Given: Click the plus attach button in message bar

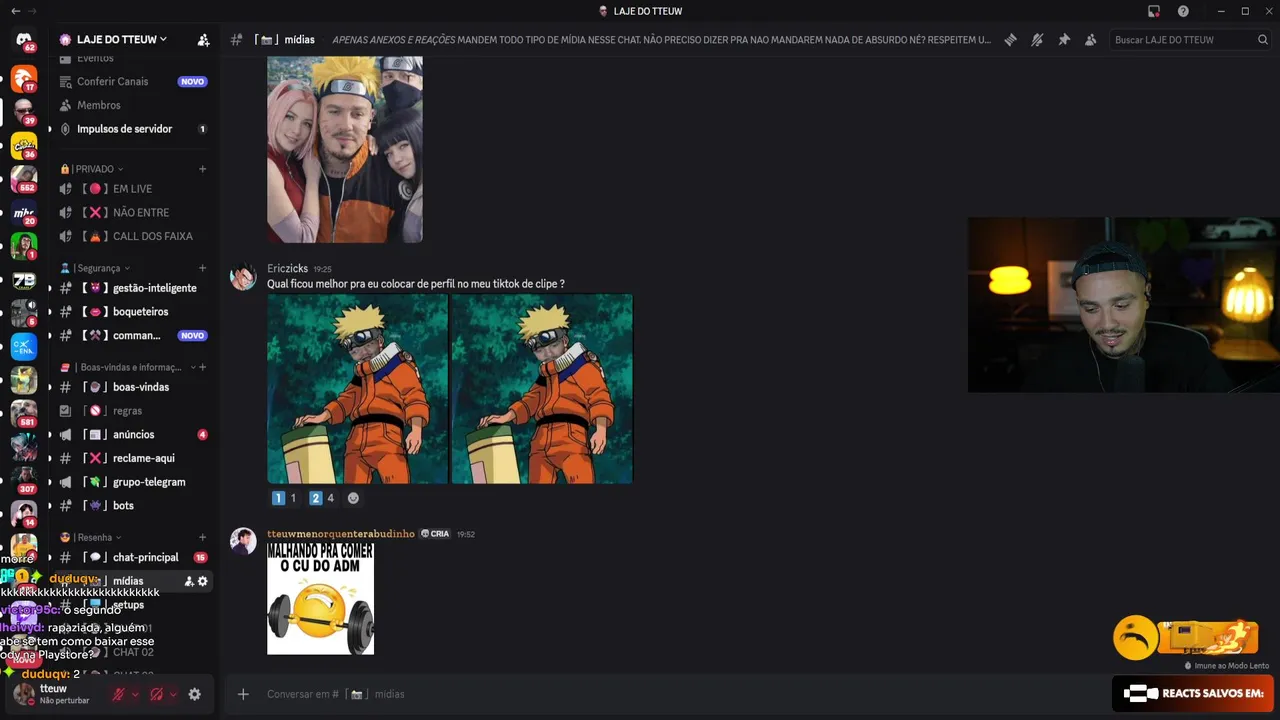Looking at the screenshot, I should [x=243, y=694].
